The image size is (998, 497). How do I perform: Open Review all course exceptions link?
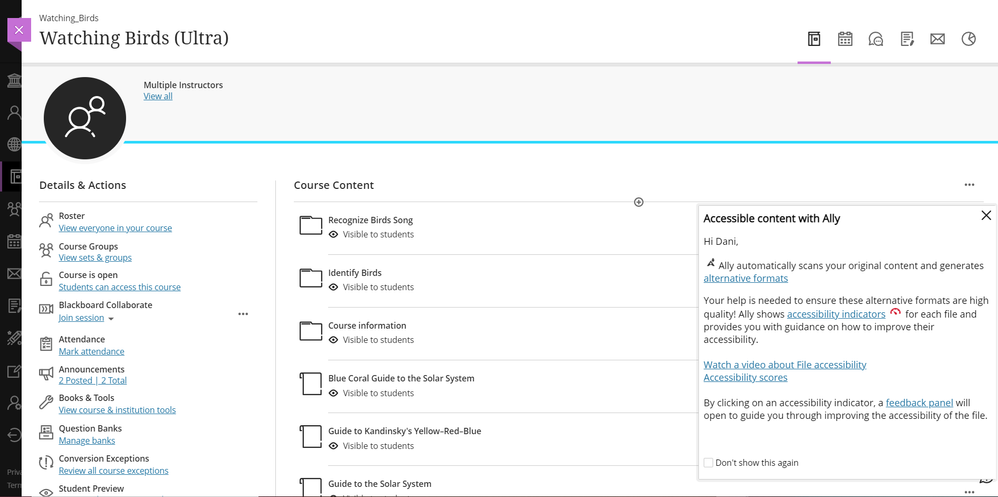point(113,471)
